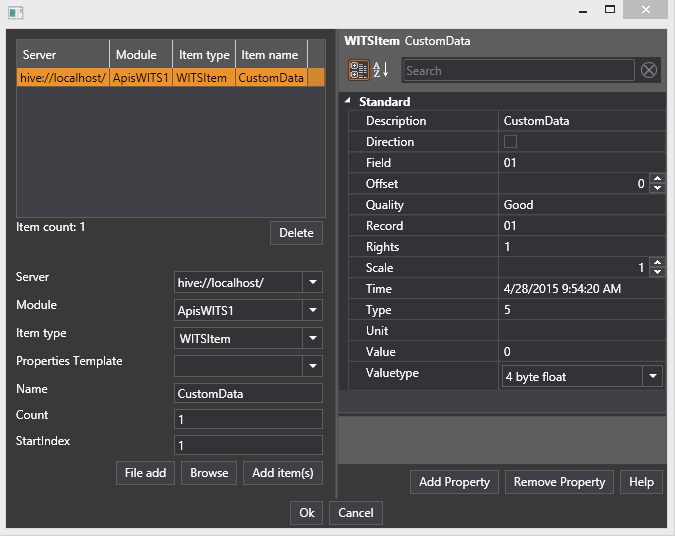Collapse the Standard property group

[x=347, y=101]
